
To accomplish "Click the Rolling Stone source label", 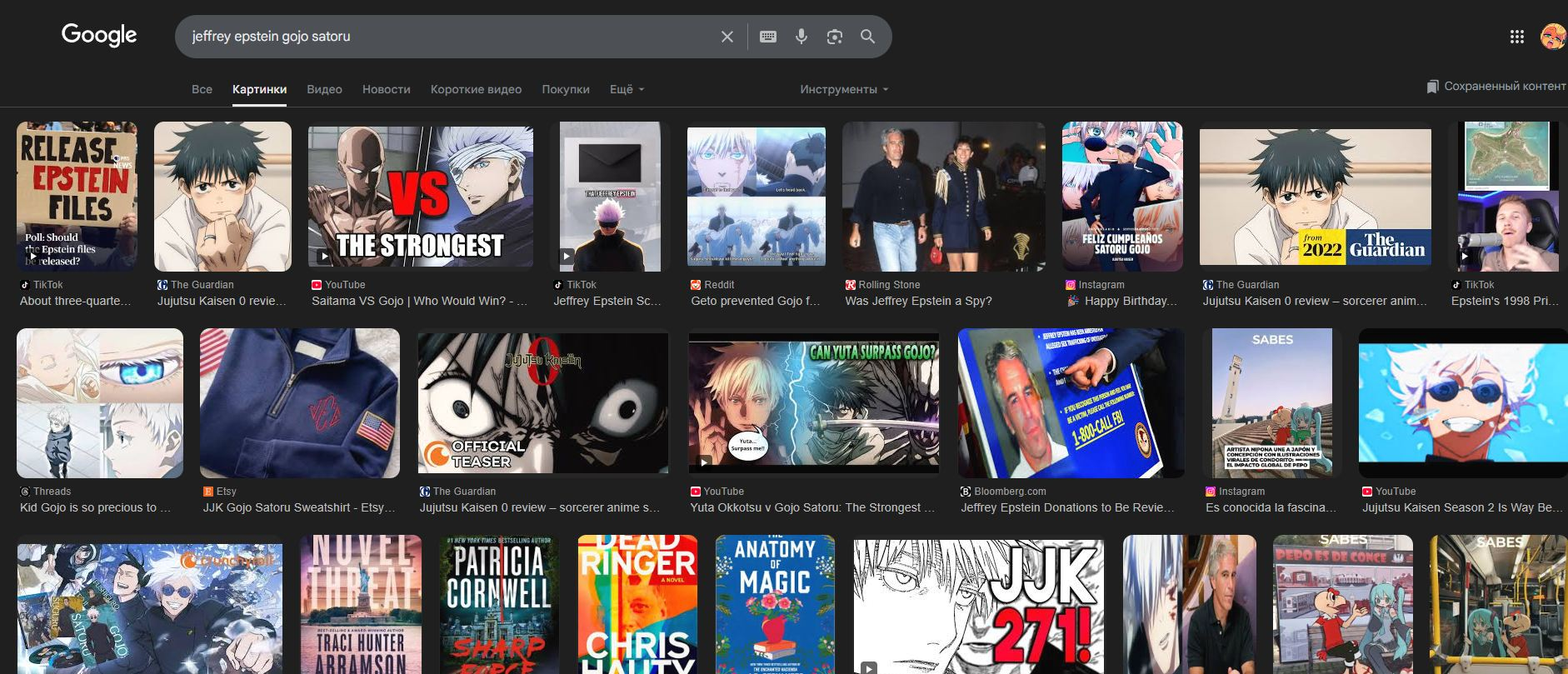I will [x=889, y=285].
